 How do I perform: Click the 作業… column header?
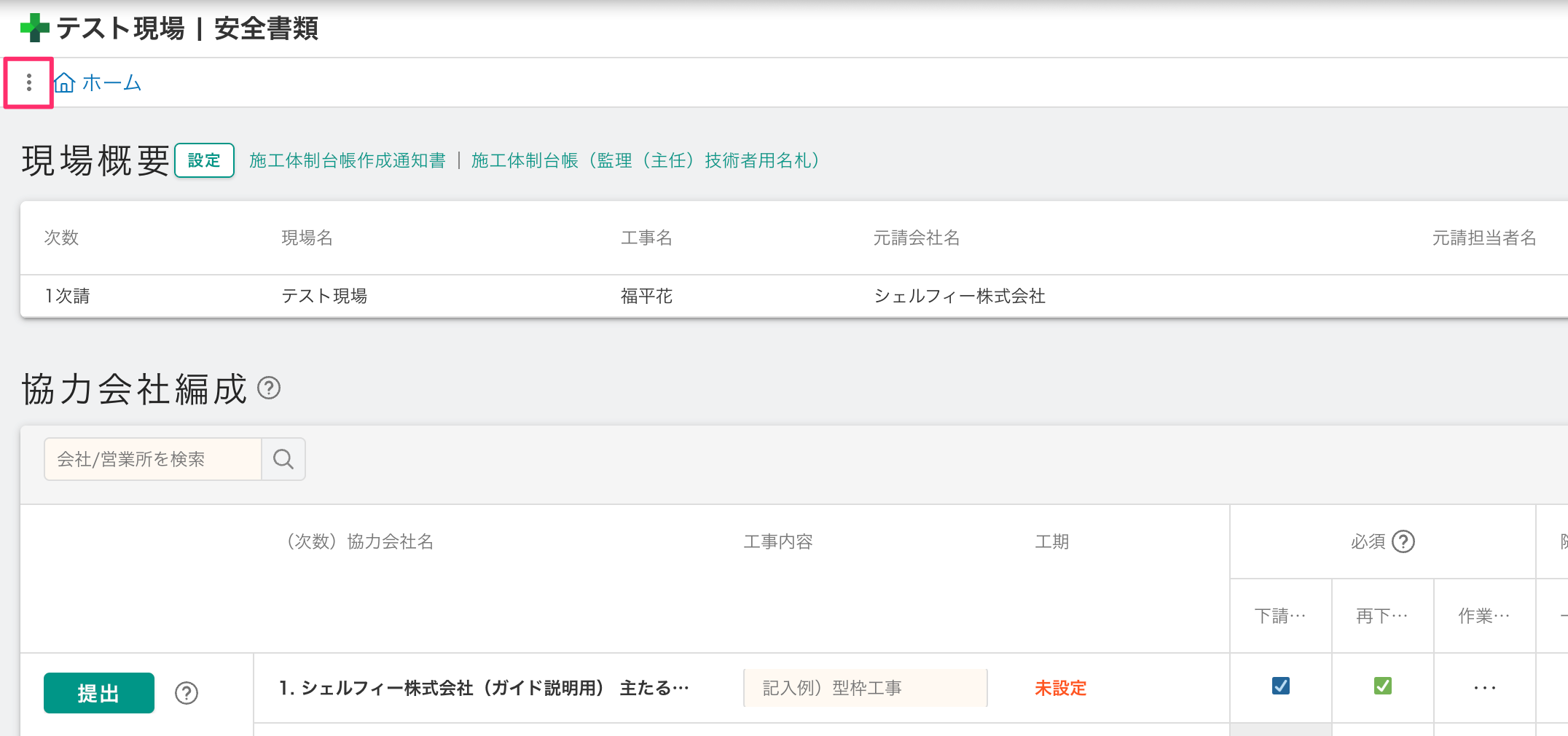click(1484, 616)
